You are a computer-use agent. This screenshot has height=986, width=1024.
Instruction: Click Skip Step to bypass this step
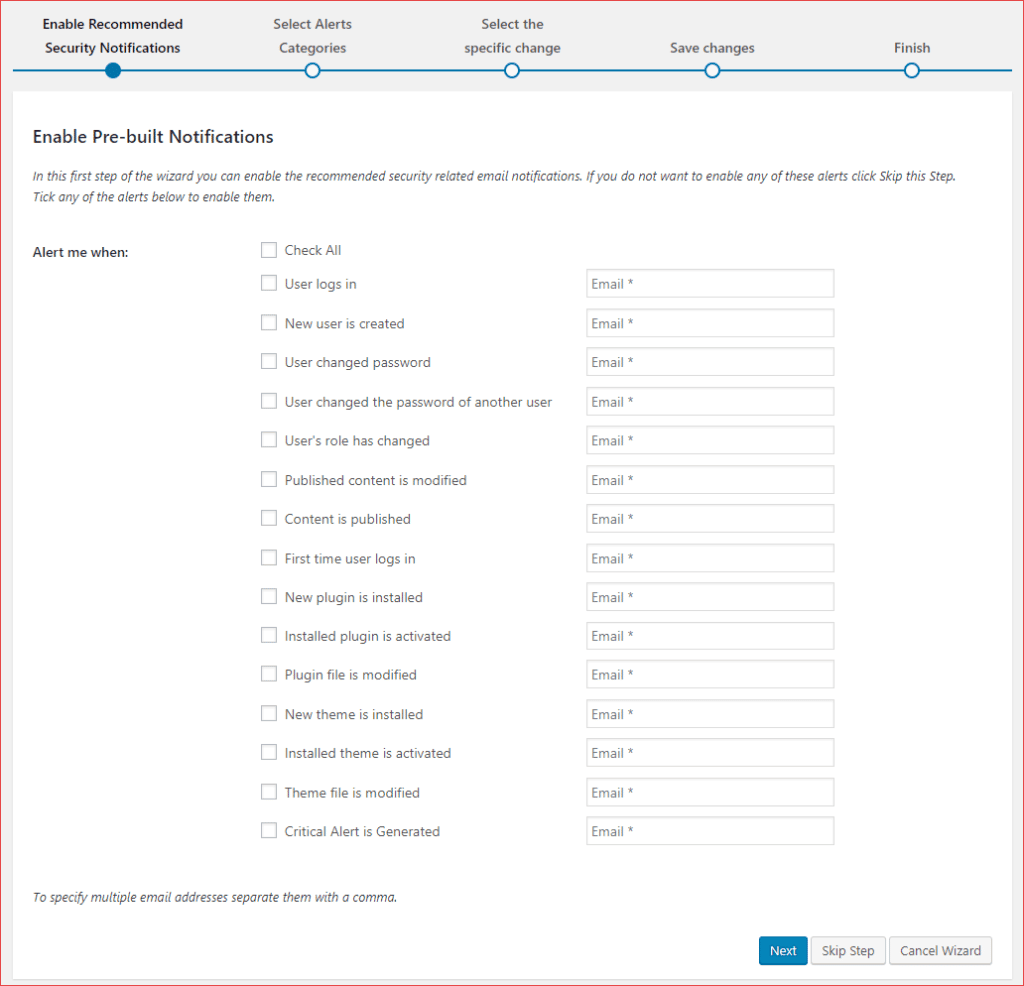tap(847, 950)
